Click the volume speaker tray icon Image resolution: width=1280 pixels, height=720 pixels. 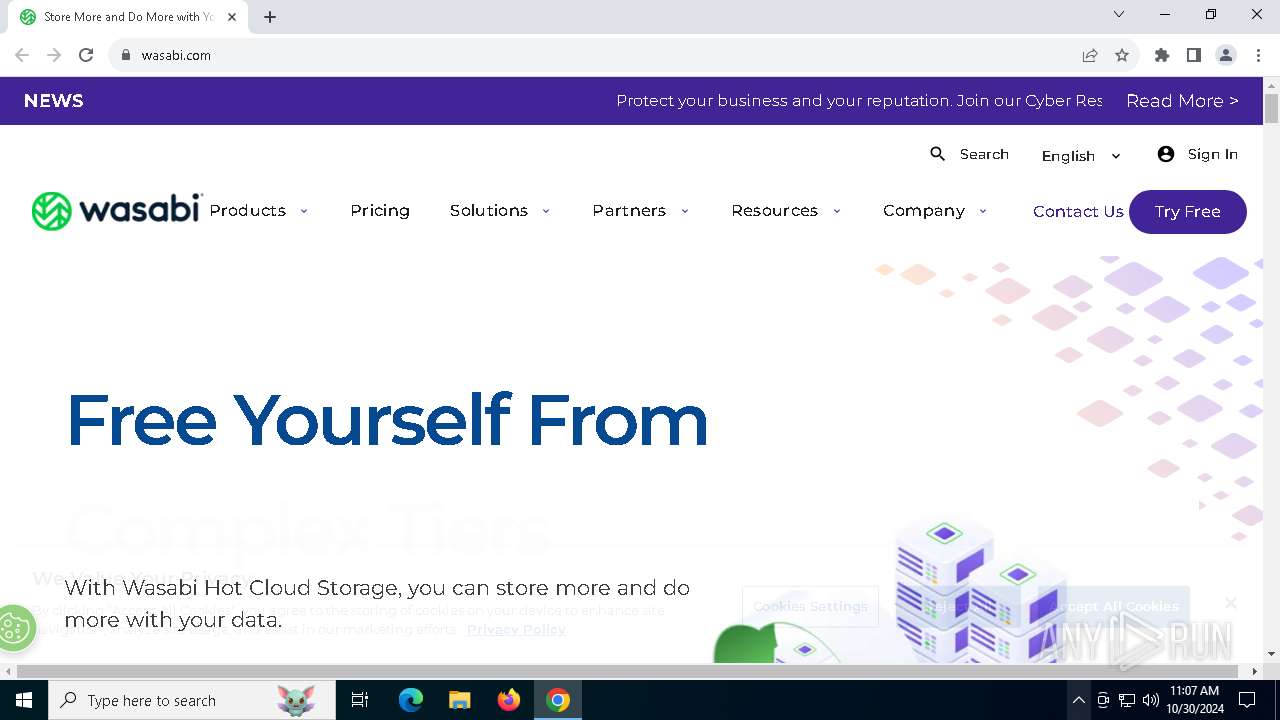pos(1151,700)
